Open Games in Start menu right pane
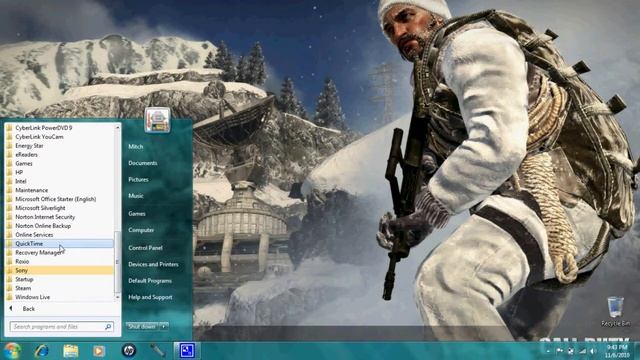This screenshot has height=360, width=640. 137,213
